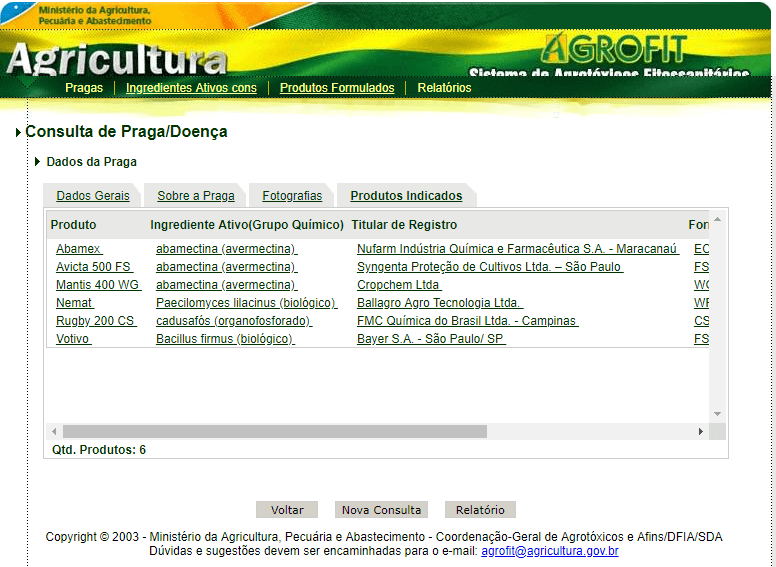Collapse the Dados da Praga section
776x567 pixels.
(38, 162)
